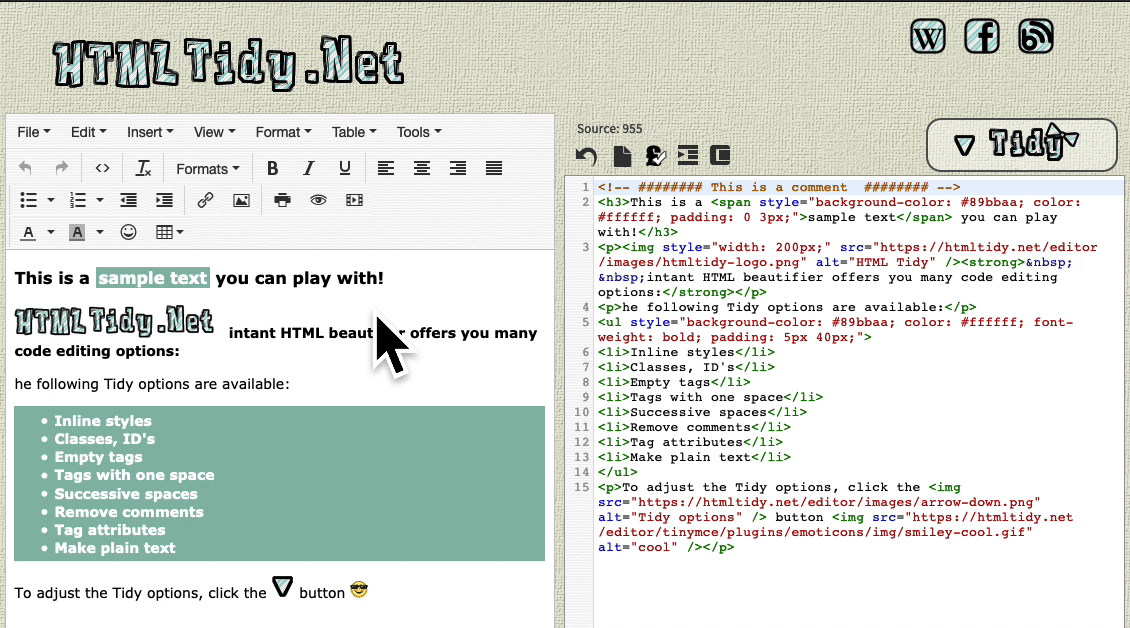The image size is (1130, 628).
Task: Click the insert image icon
Action: (241, 200)
